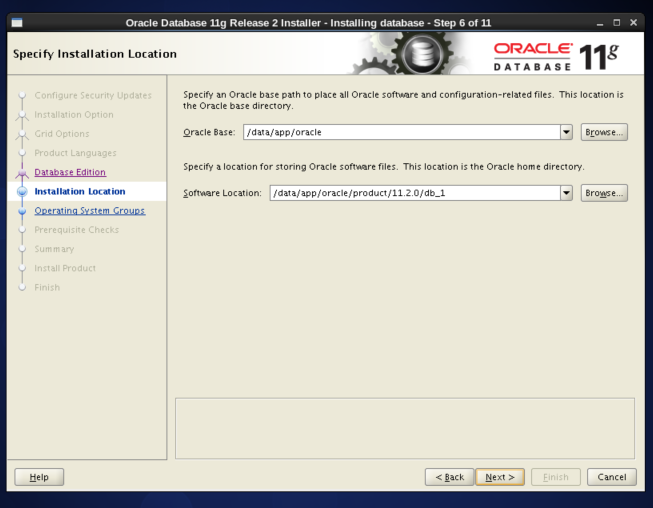
Task: Browse for the Software Location directory
Action: tap(604, 193)
